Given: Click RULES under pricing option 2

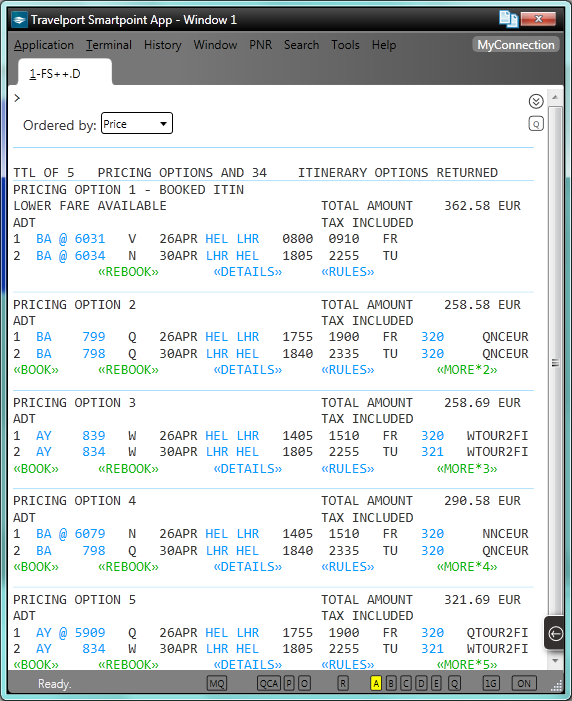Looking at the screenshot, I should 347,370.
